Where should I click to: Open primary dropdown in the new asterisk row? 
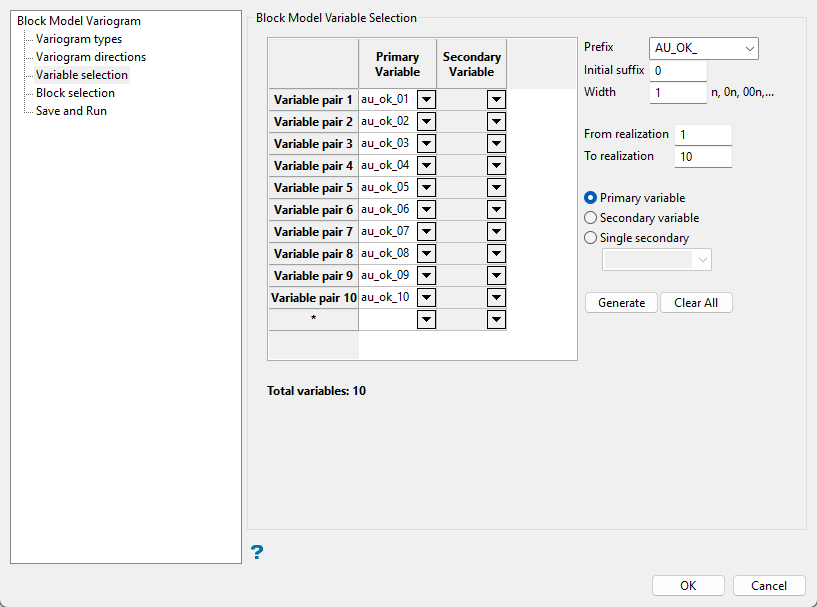(426, 320)
